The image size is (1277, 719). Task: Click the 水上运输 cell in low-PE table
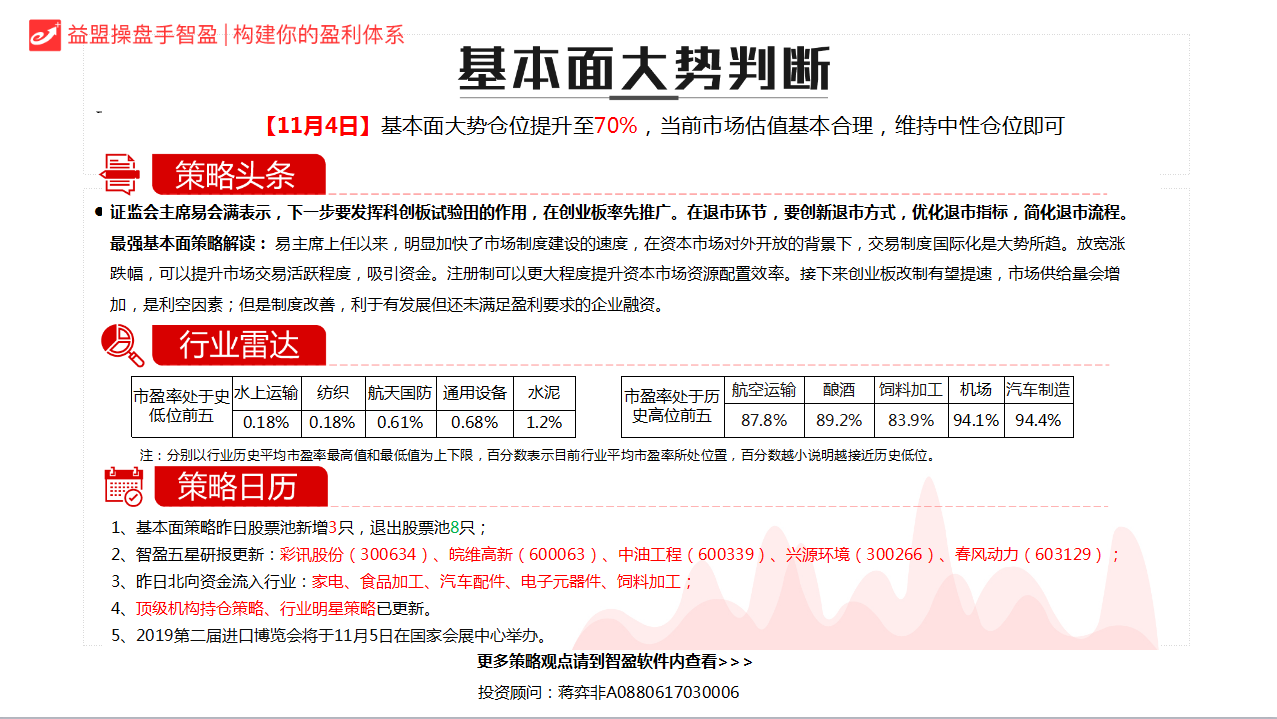(x=265, y=392)
